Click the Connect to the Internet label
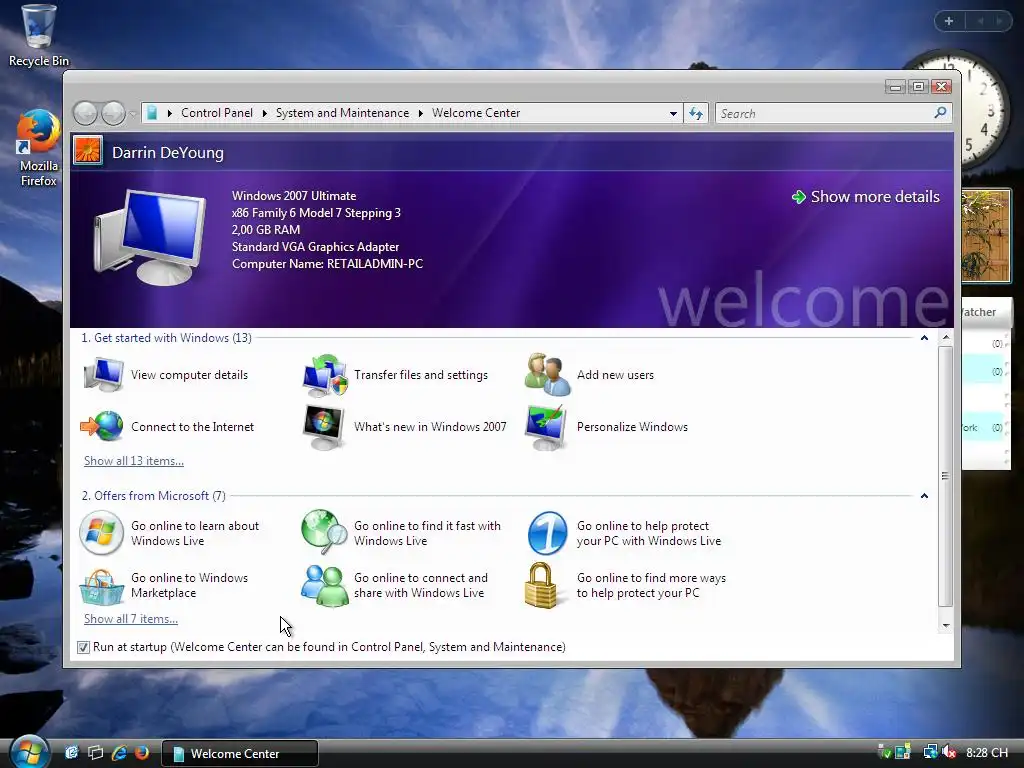The height and width of the screenshot is (768, 1024). [x=193, y=427]
